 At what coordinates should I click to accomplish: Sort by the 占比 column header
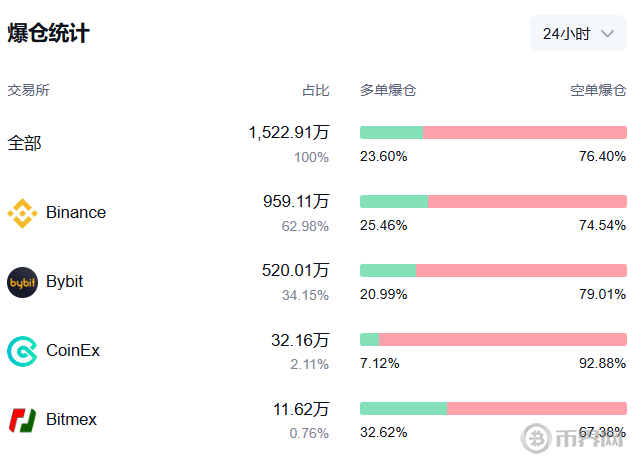click(x=315, y=90)
